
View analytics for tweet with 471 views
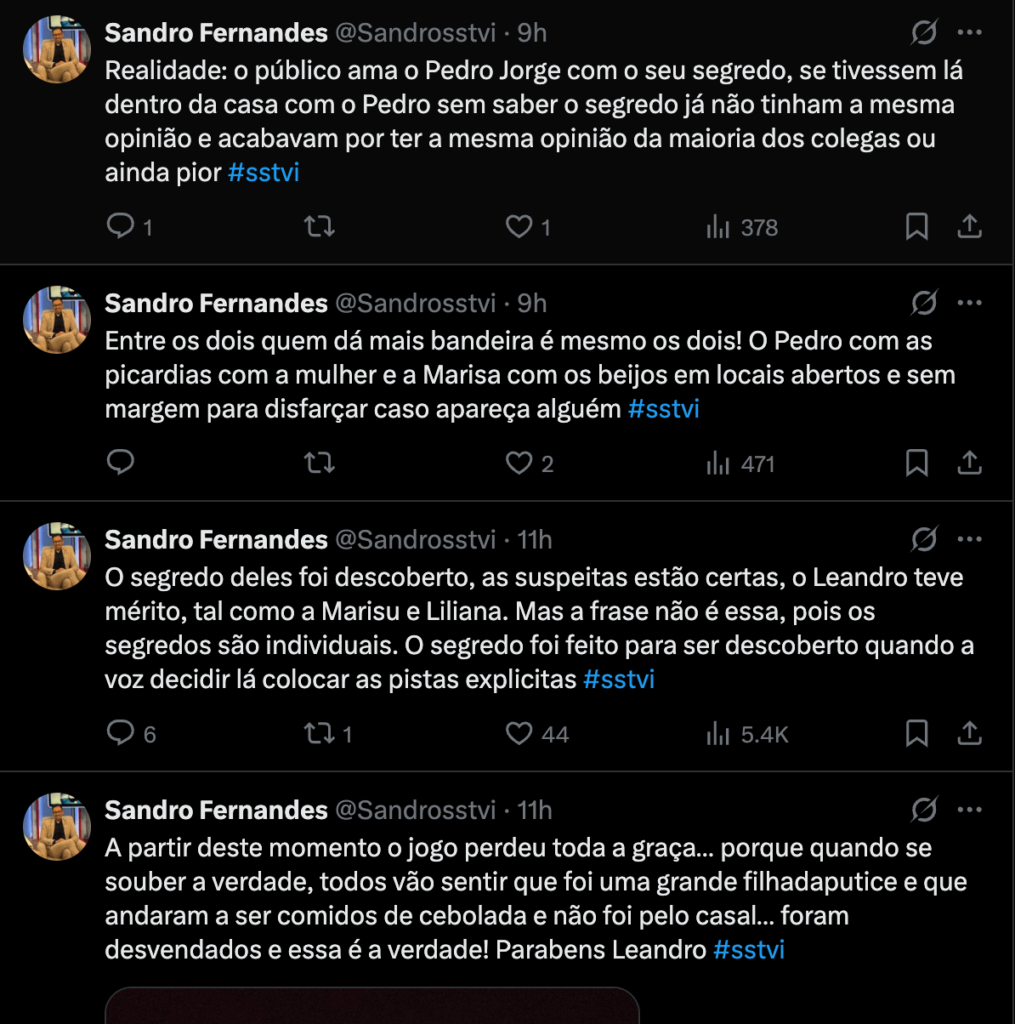741,463
